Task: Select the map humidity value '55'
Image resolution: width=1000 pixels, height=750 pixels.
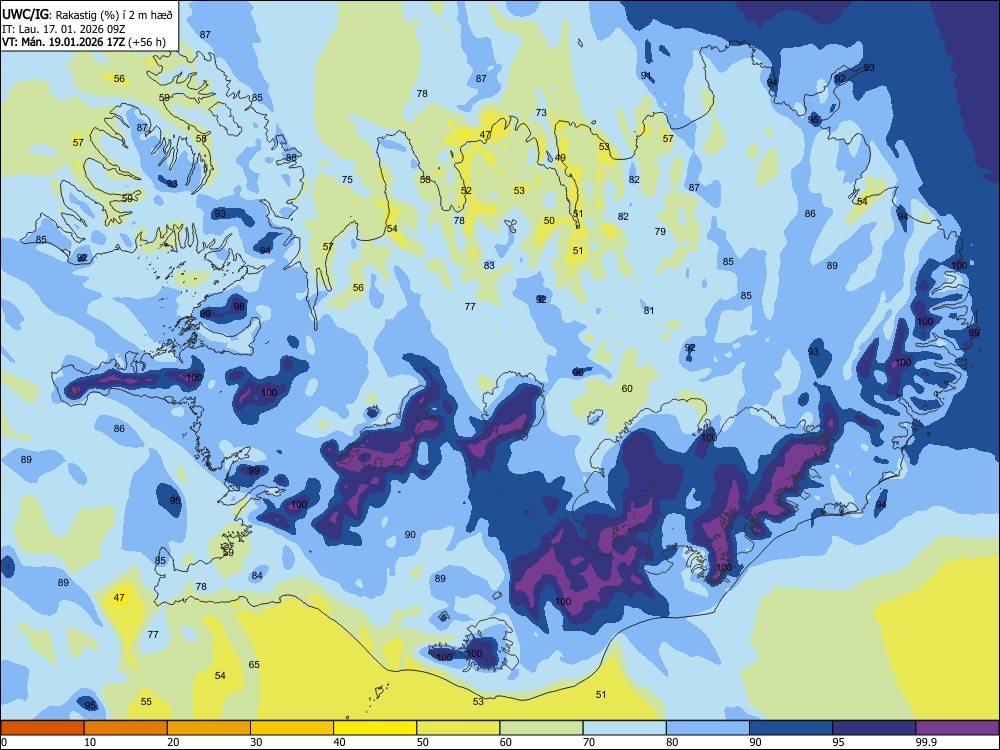Action: tap(146, 702)
